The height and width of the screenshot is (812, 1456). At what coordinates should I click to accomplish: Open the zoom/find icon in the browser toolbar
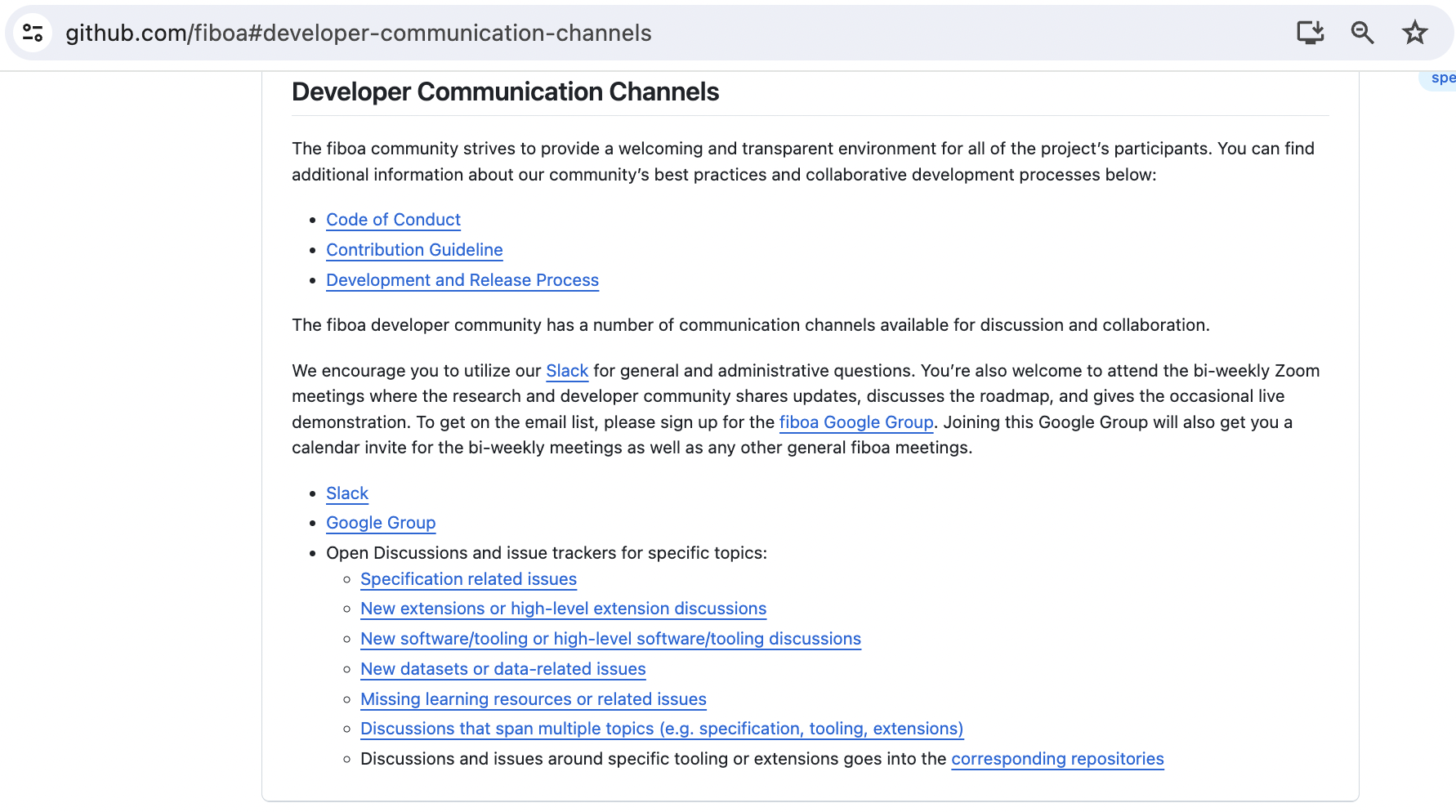point(1362,33)
